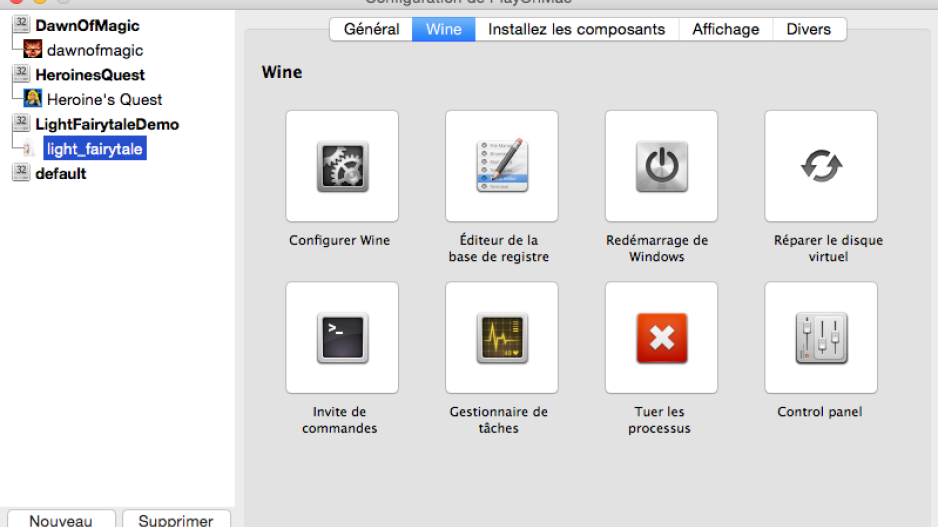Click the Heroine's Quest shortcut icon
The width and height of the screenshot is (938, 527).
click(32, 99)
